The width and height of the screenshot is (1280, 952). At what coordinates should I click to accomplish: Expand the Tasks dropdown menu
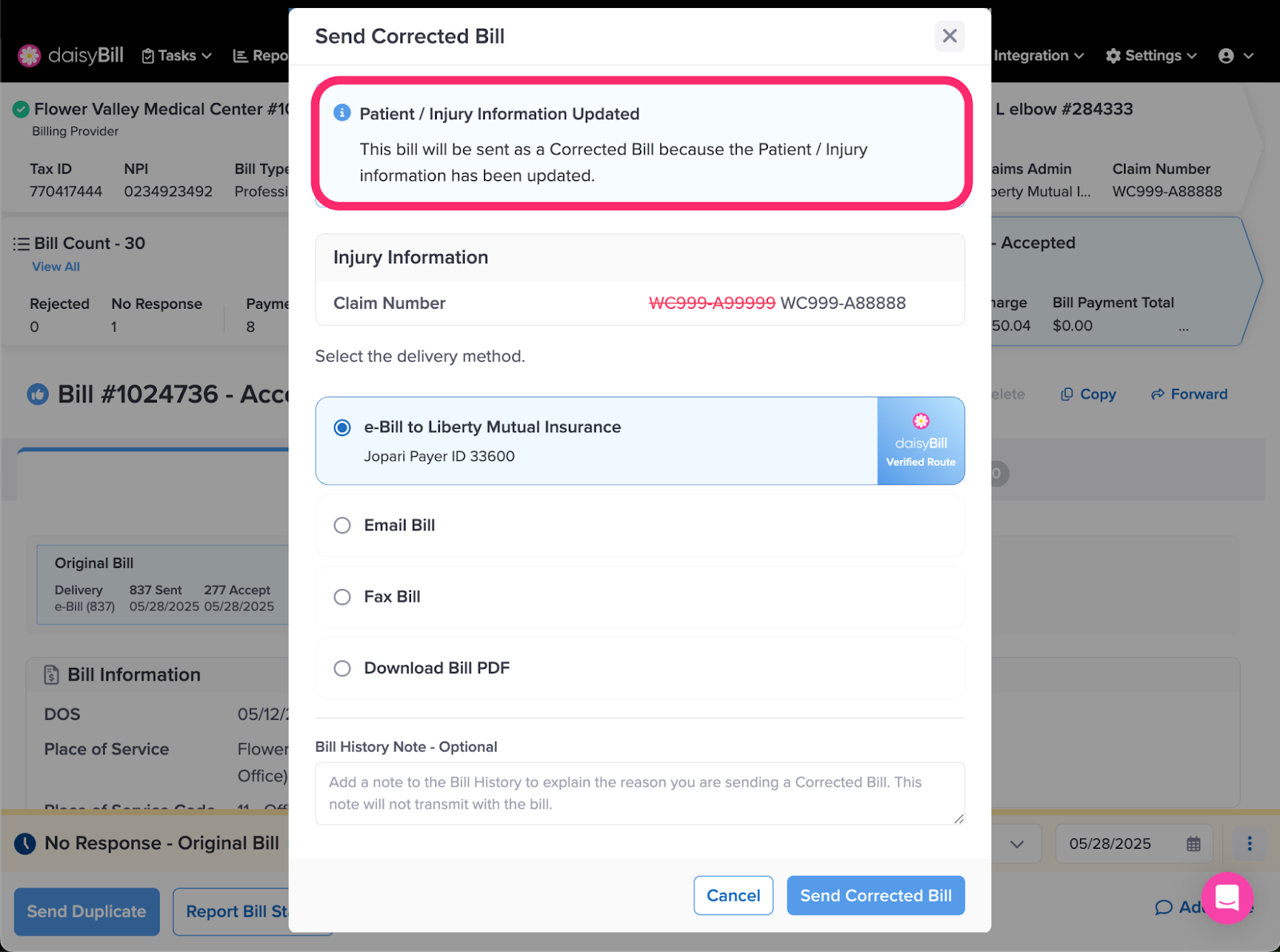177,56
